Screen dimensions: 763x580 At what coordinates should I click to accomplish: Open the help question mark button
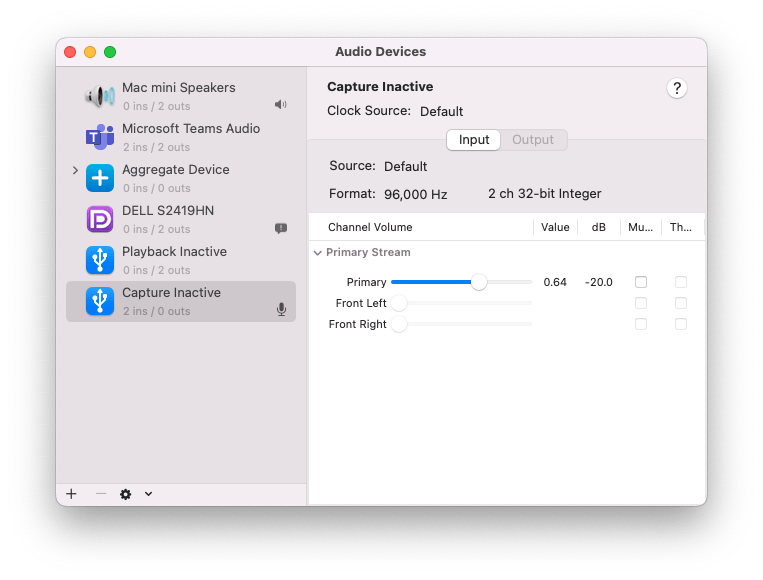[x=676, y=88]
